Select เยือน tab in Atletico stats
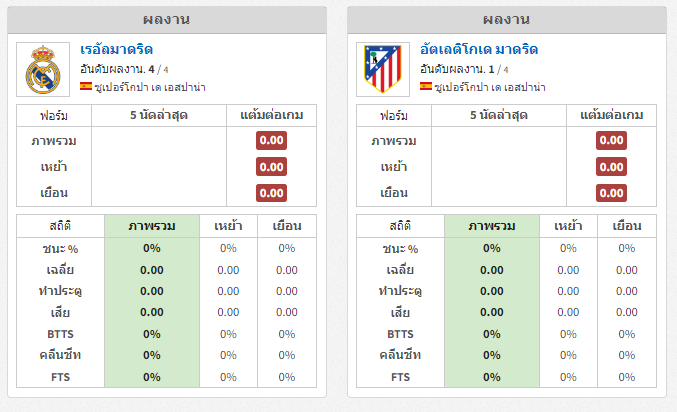 [x=626, y=226]
